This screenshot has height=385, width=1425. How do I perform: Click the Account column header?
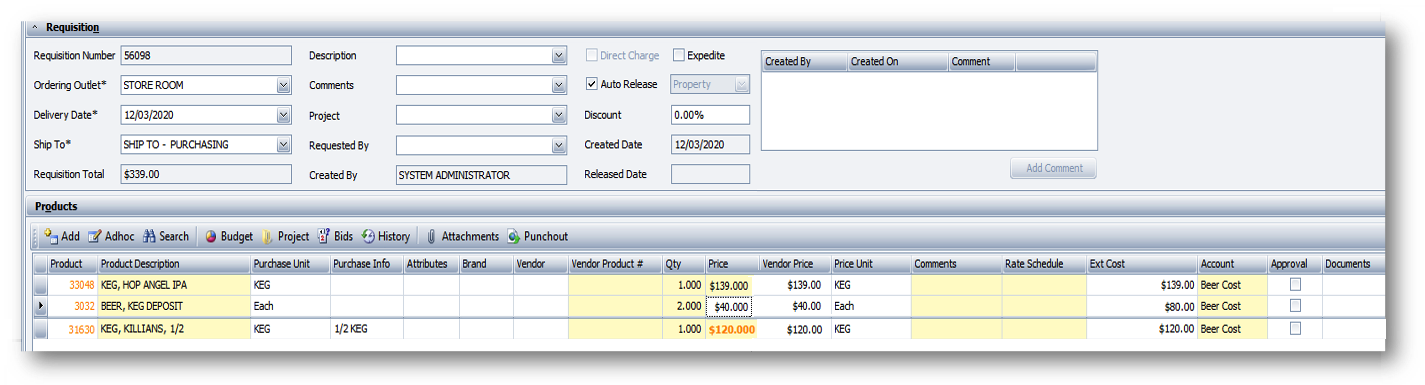(x=1232, y=264)
